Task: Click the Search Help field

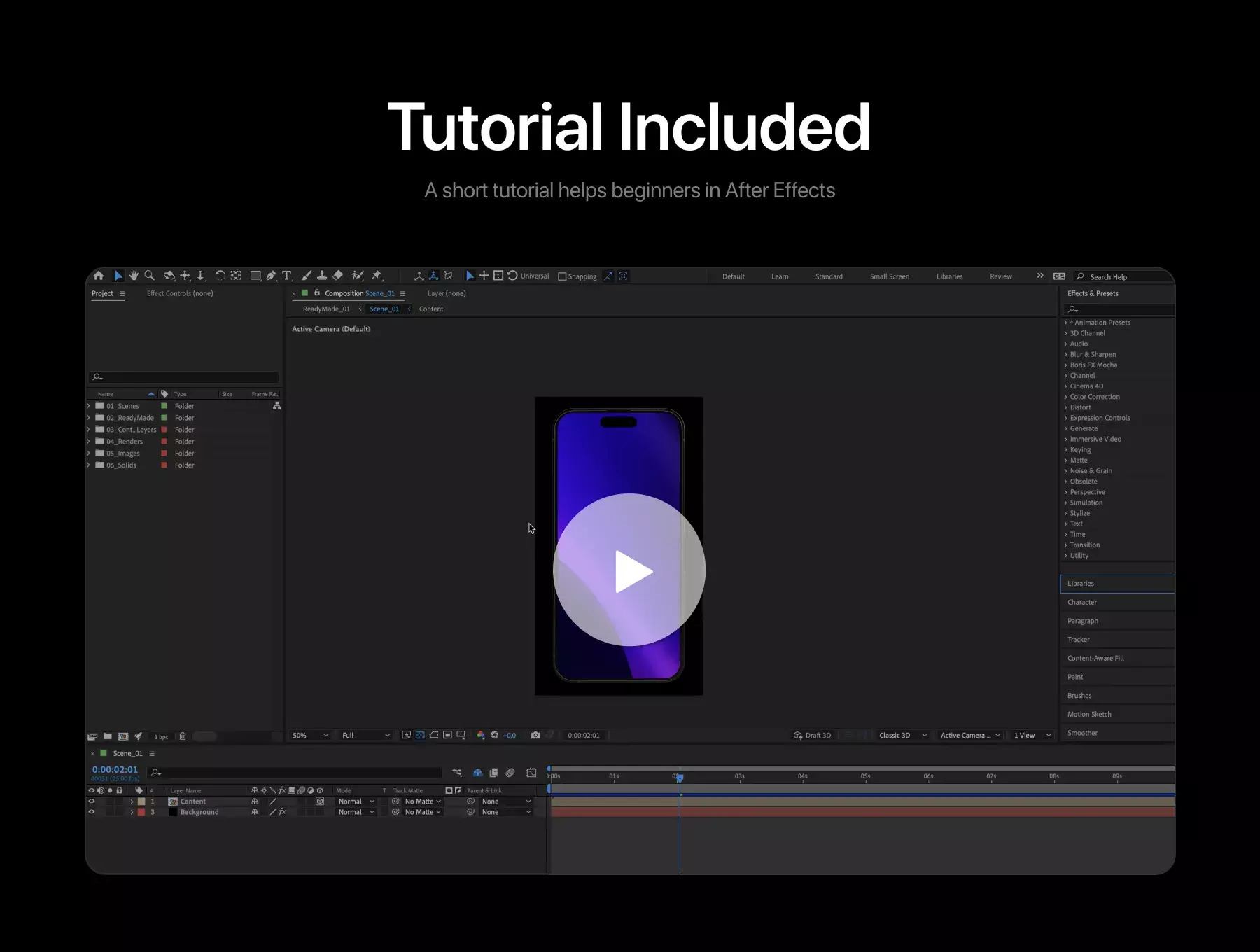Action: point(1124,276)
